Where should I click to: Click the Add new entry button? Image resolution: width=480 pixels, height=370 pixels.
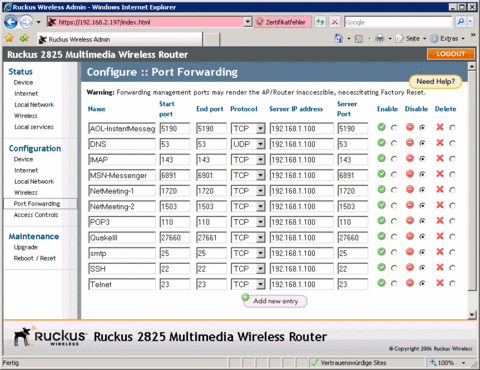(x=275, y=301)
